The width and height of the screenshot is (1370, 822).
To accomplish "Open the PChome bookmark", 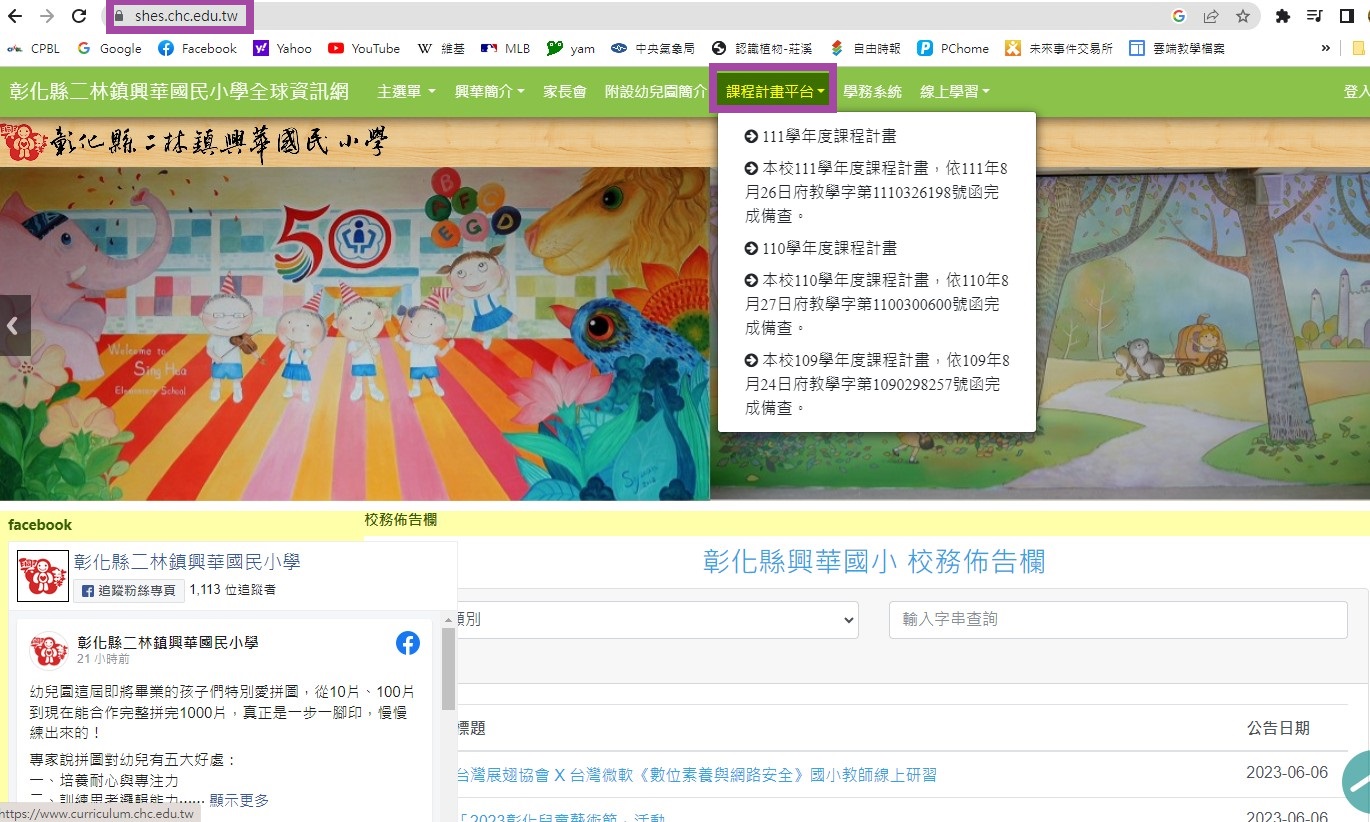I will coord(953,48).
